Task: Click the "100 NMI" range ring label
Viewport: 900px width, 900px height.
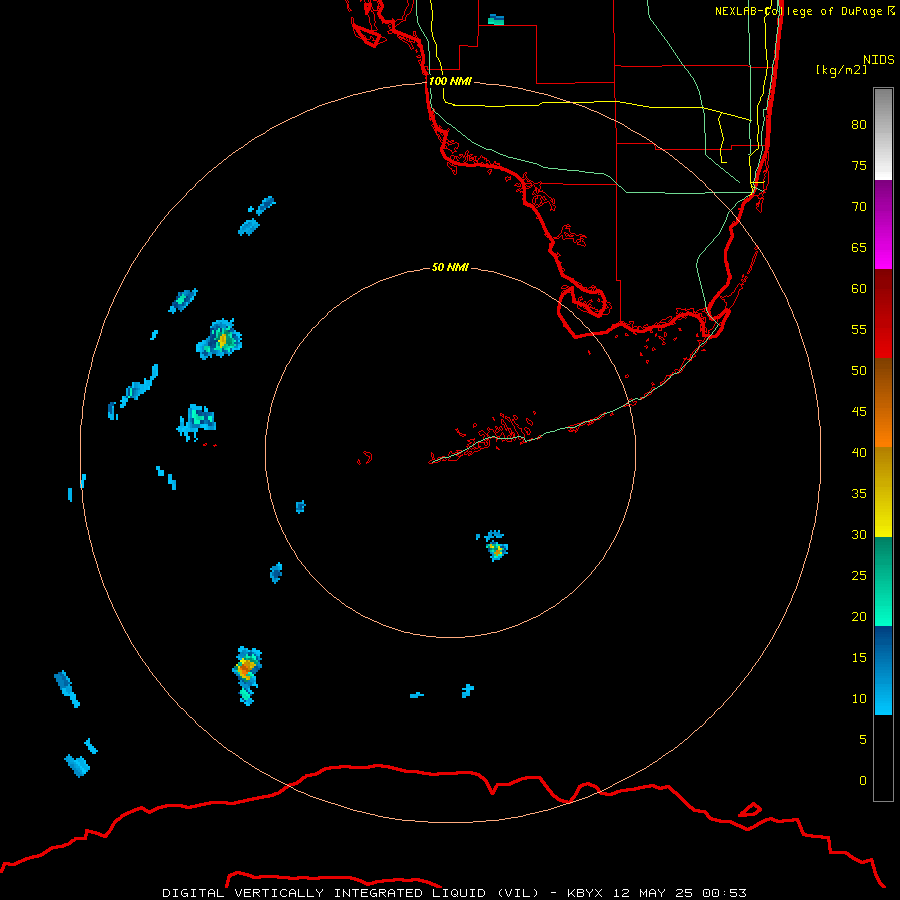Action: 450,82
